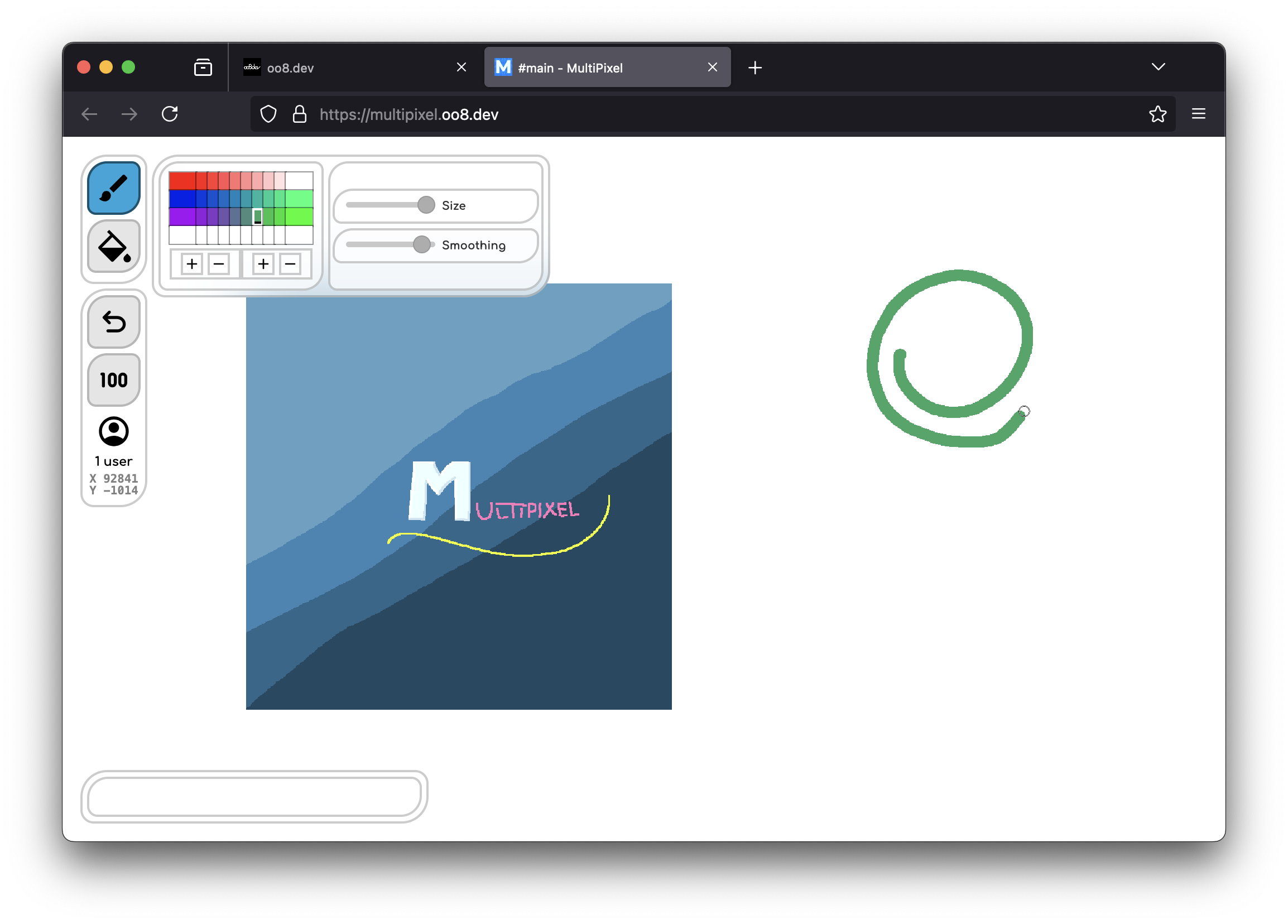Focus the chat input field at bottom
The width and height of the screenshot is (1288, 924).
254,797
